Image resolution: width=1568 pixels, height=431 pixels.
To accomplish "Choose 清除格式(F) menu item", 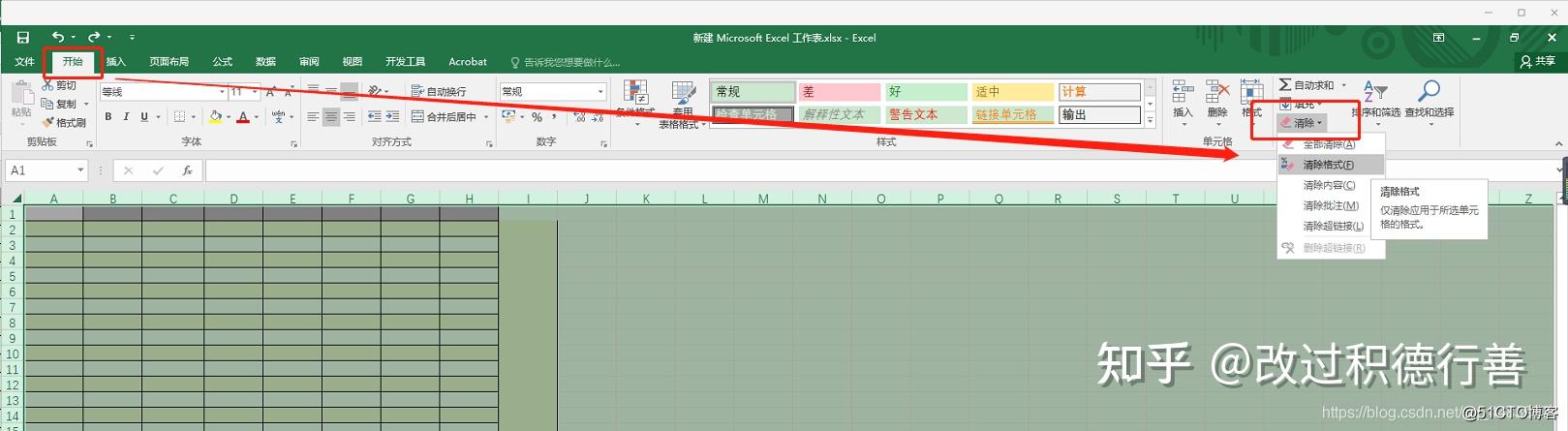I will (1331, 165).
